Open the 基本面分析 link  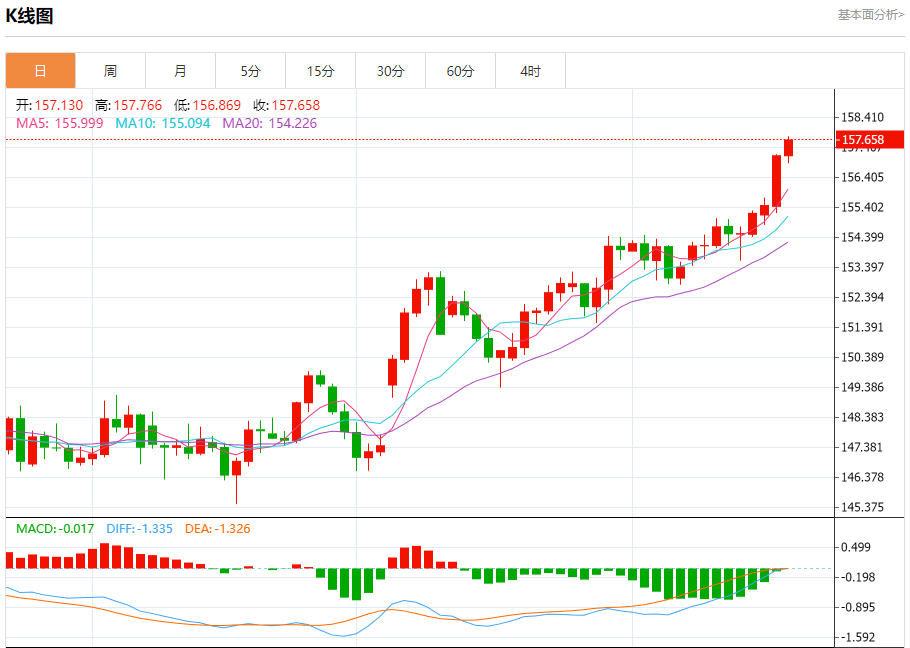[x=871, y=15]
